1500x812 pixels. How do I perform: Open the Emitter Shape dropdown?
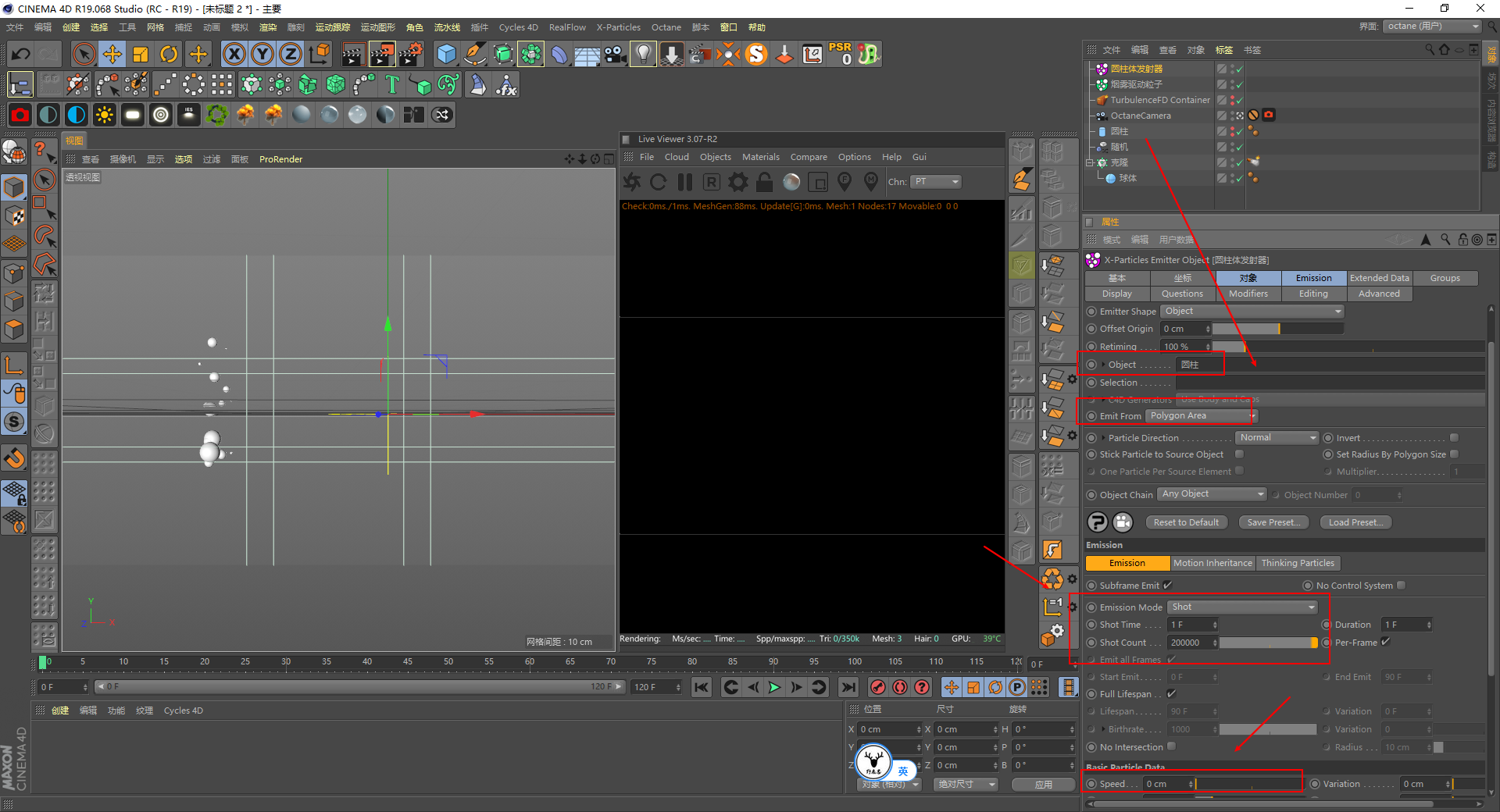1252,312
